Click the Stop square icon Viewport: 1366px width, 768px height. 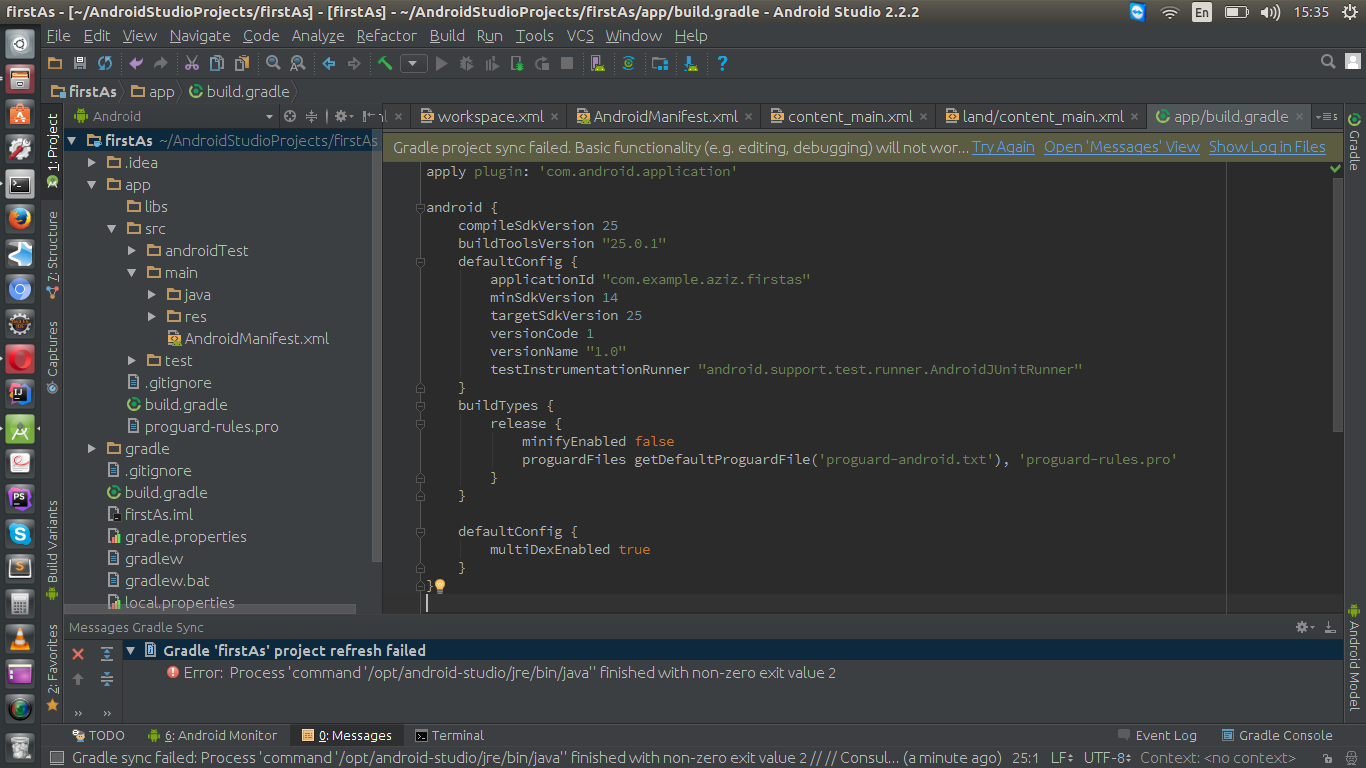[x=567, y=63]
